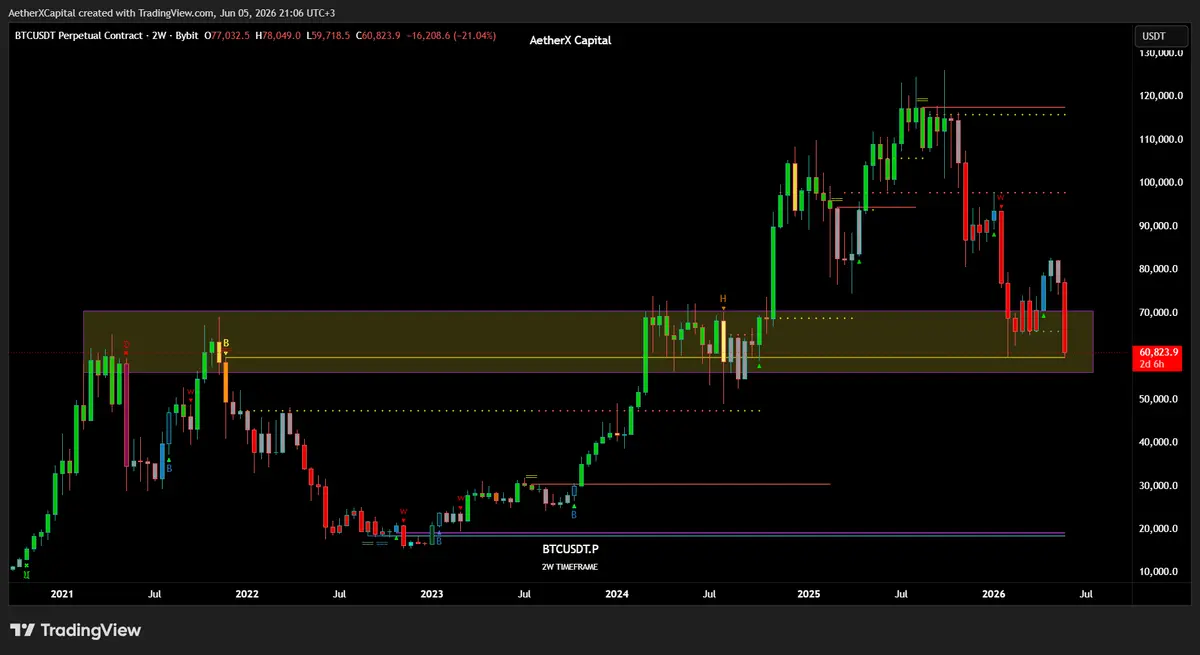This screenshot has height=655, width=1200.
Task: Click the 2023 label on time axis
Action: [x=432, y=594]
